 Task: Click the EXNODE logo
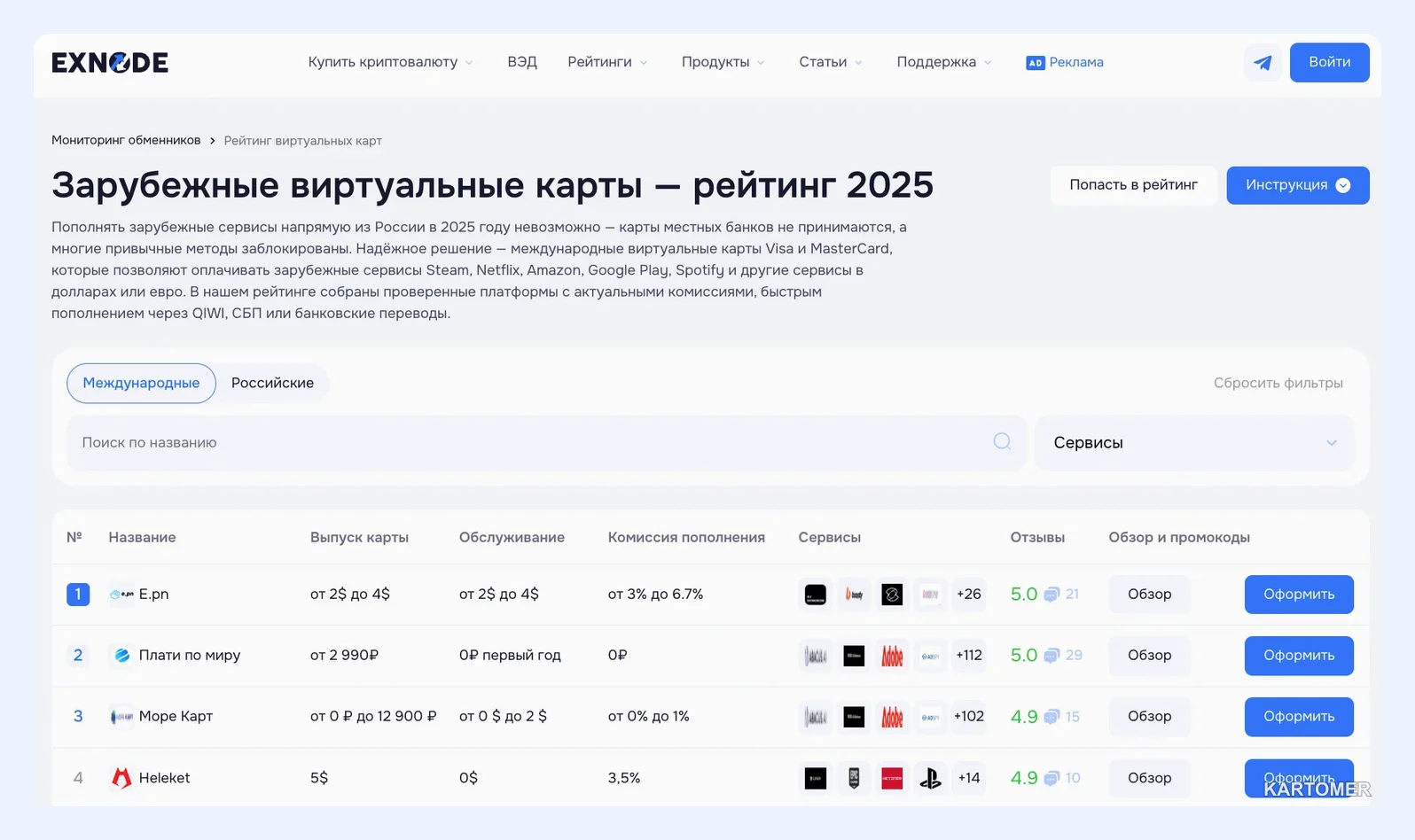[x=110, y=62]
